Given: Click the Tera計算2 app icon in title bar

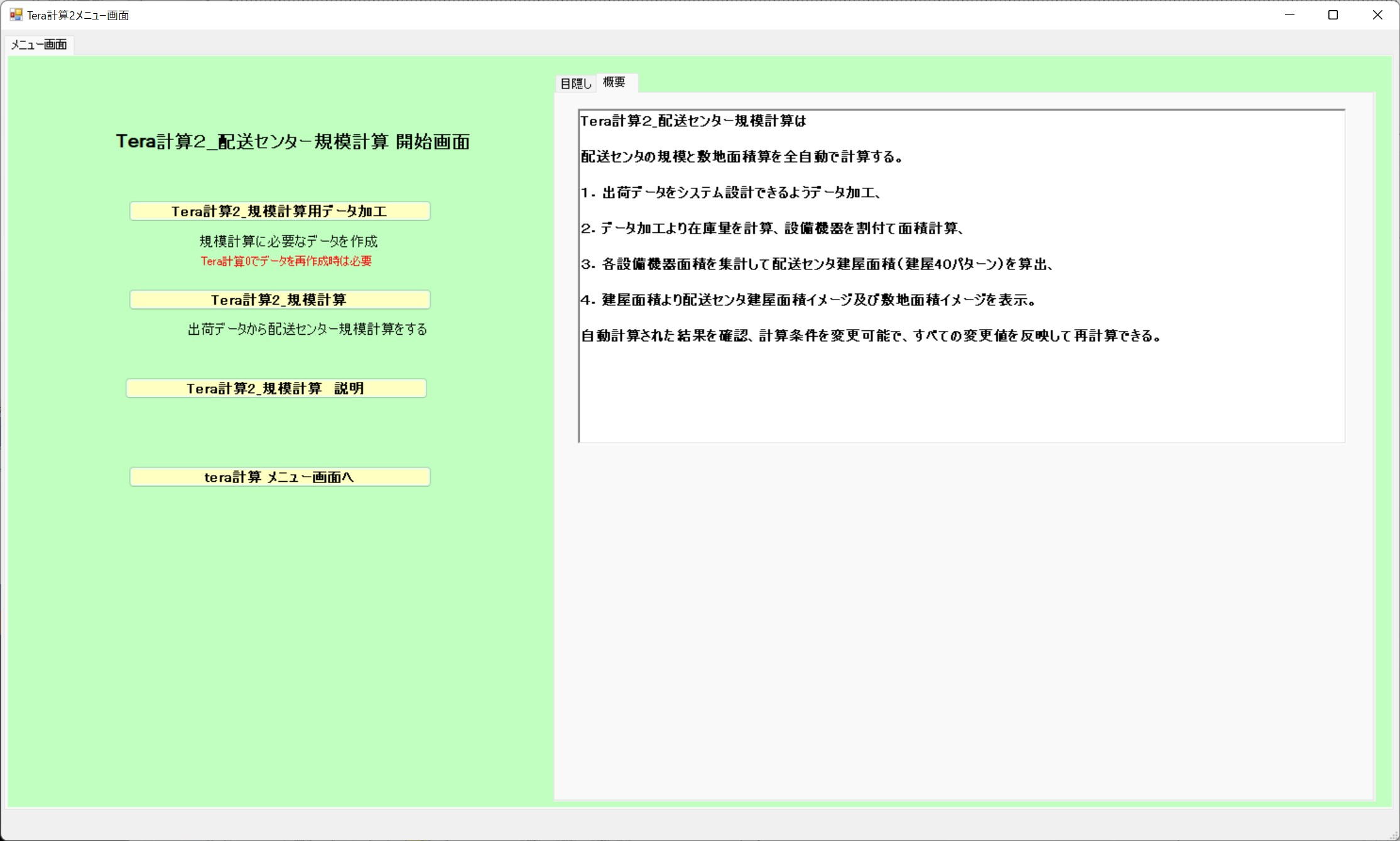Looking at the screenshot, I should coord(16,14).
